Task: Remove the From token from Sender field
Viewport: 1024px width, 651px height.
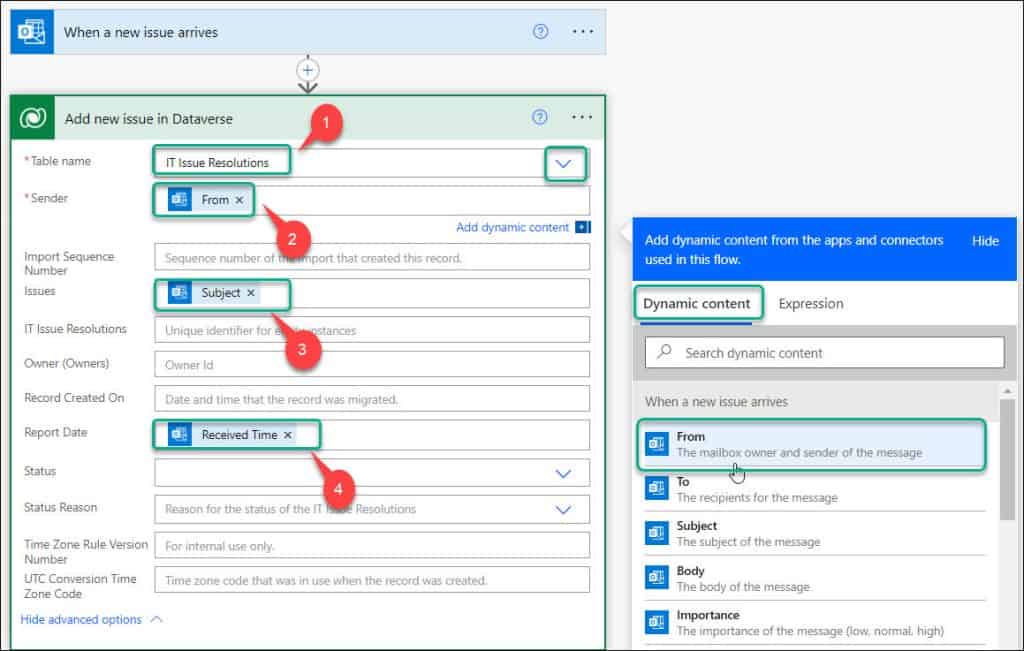Action: (240, 200)
